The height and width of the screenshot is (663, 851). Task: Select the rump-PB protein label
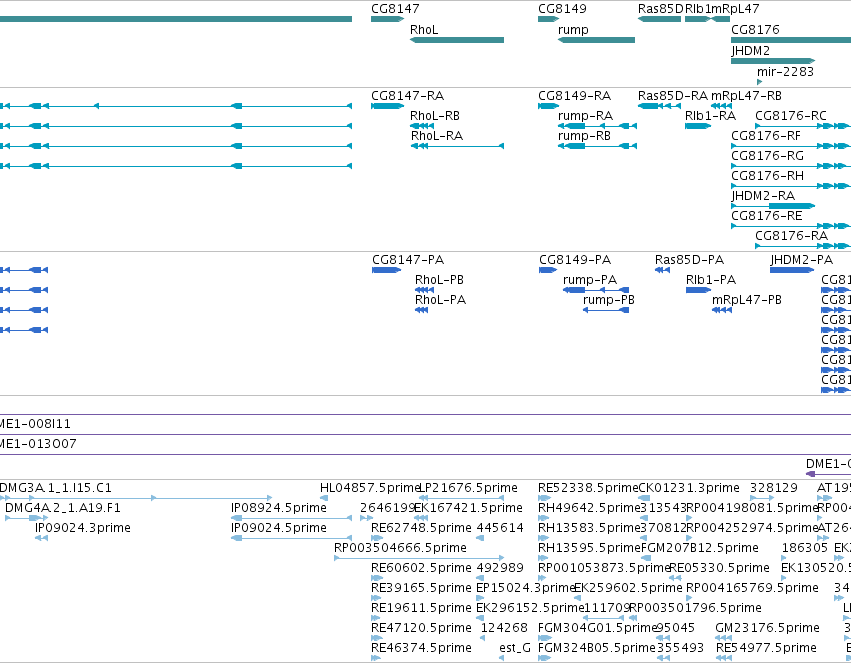click(x=609, y=300)
